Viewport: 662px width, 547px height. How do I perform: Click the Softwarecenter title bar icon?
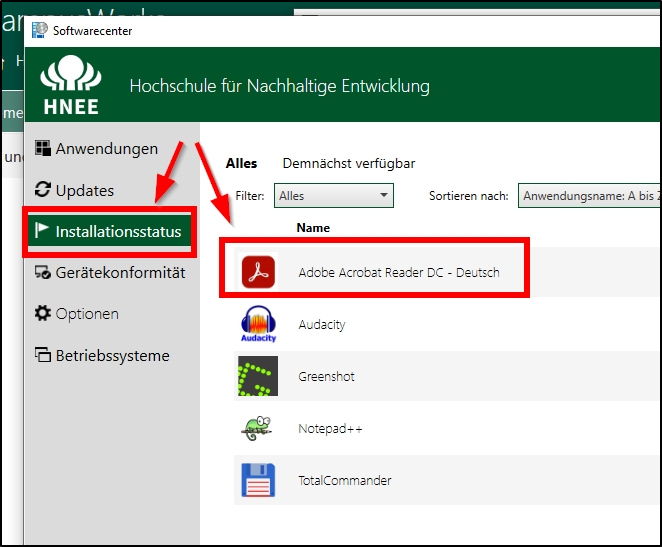38,30
